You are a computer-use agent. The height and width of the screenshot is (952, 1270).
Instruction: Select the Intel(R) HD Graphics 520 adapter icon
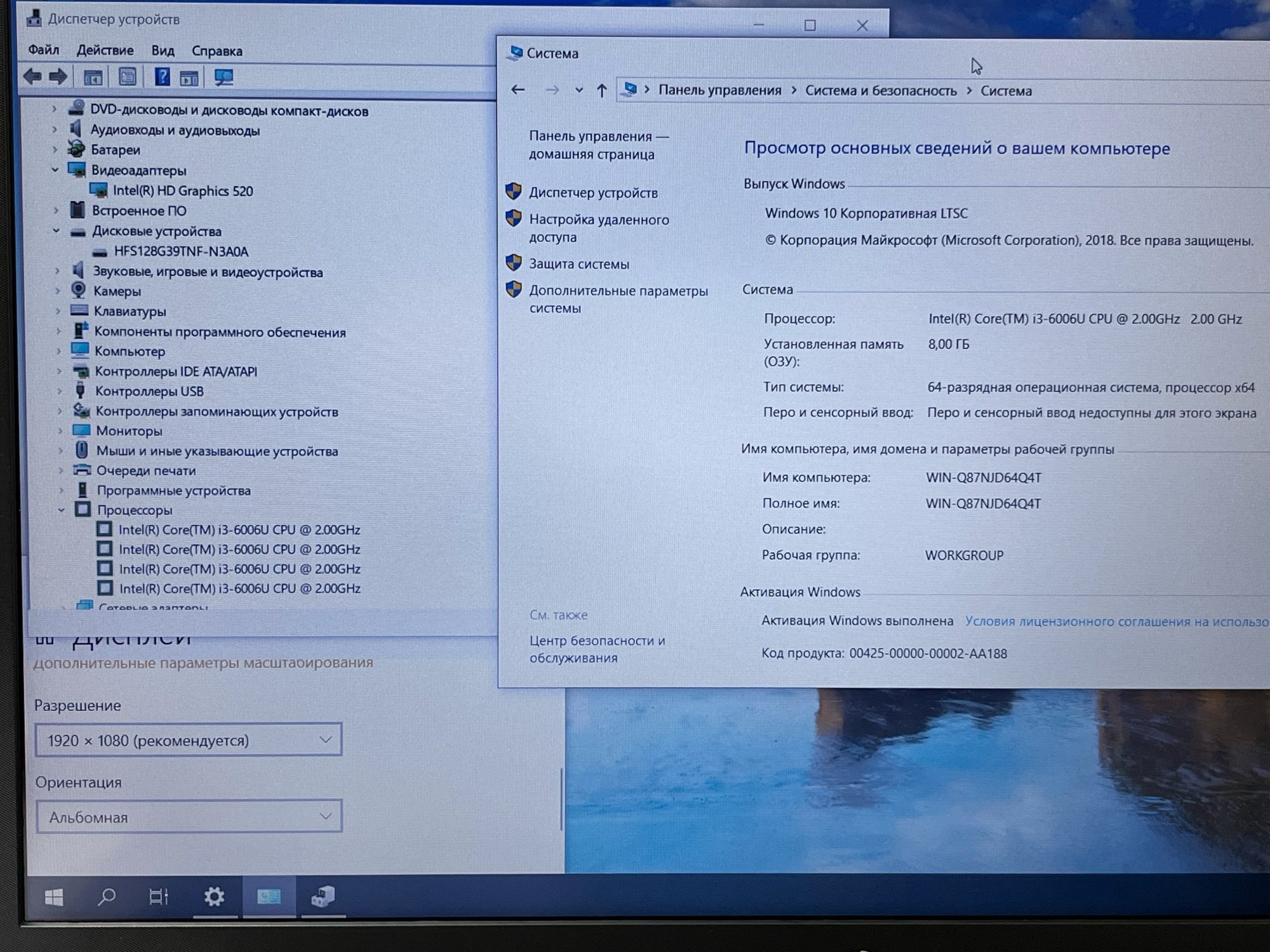[98, 190]
